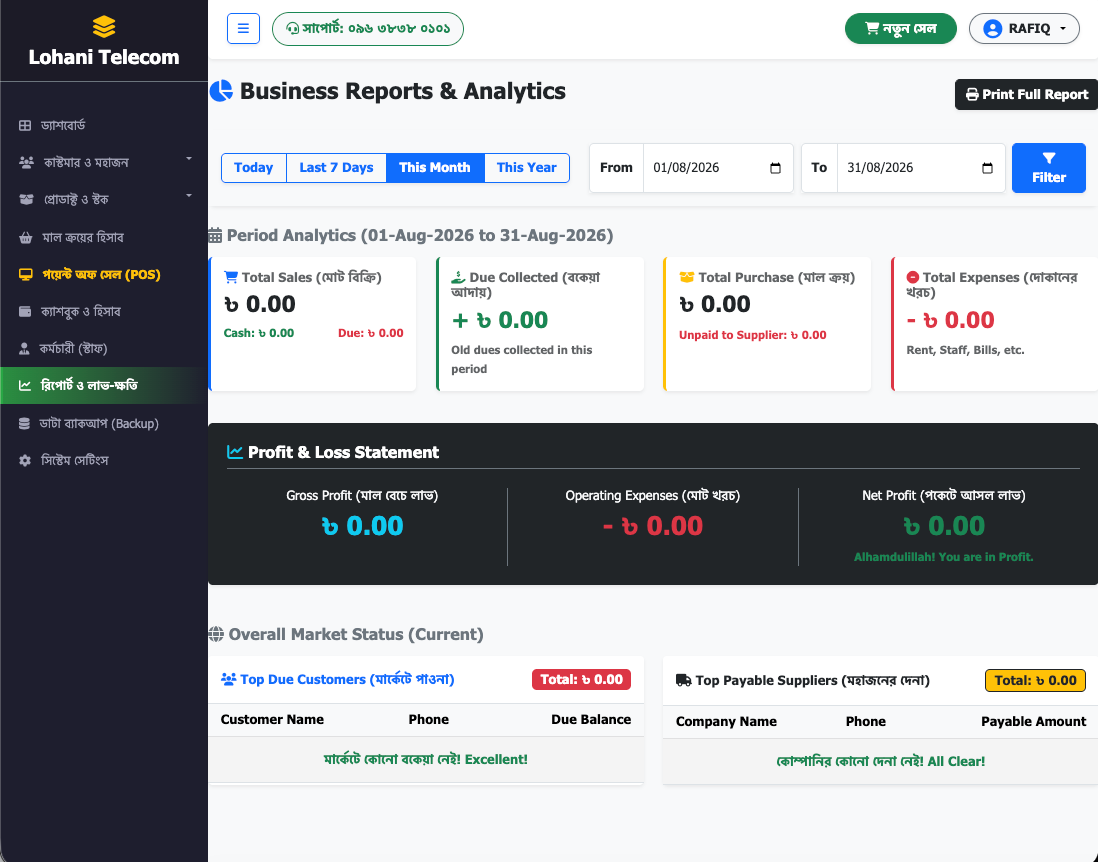Viewport: 1098px width, 862px height.
Task: Click the Company Name column header
Action: point(726,722)
